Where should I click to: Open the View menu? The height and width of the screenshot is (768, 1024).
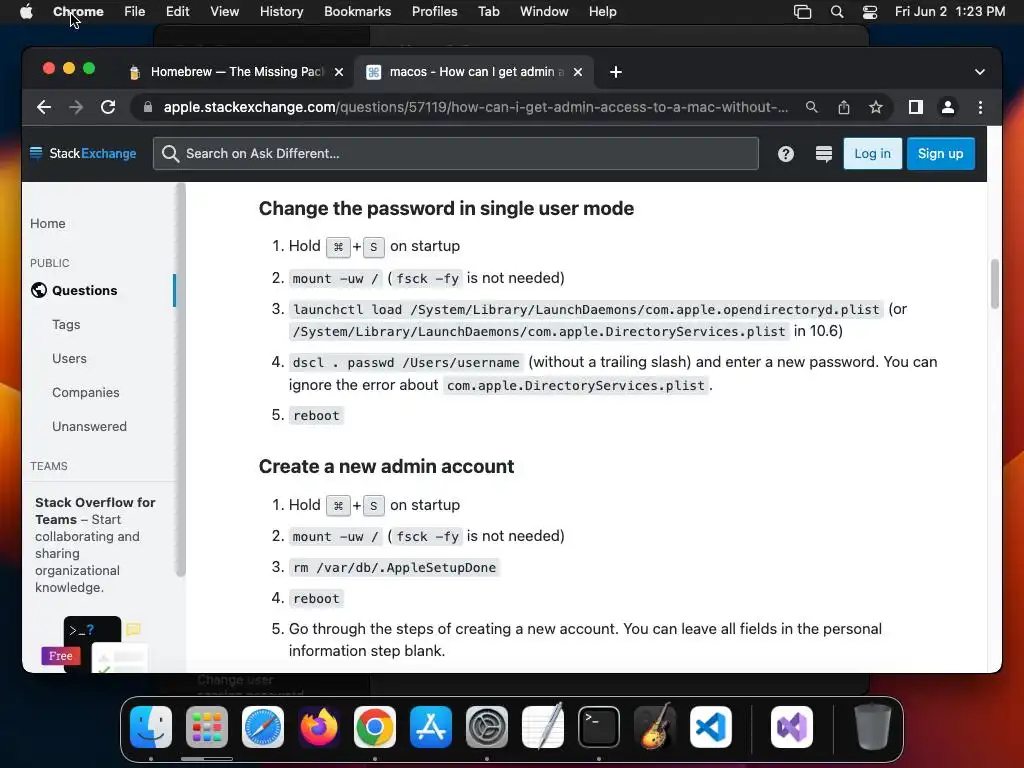click(x=224, y=12)
